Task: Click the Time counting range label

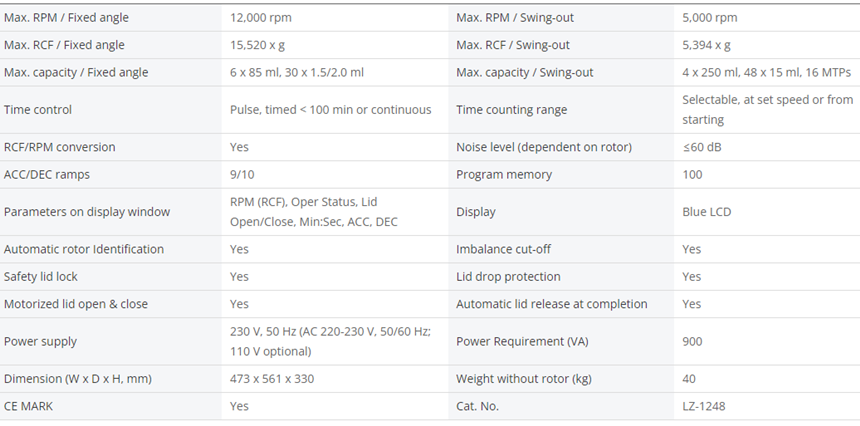Action: pos(511,110)
